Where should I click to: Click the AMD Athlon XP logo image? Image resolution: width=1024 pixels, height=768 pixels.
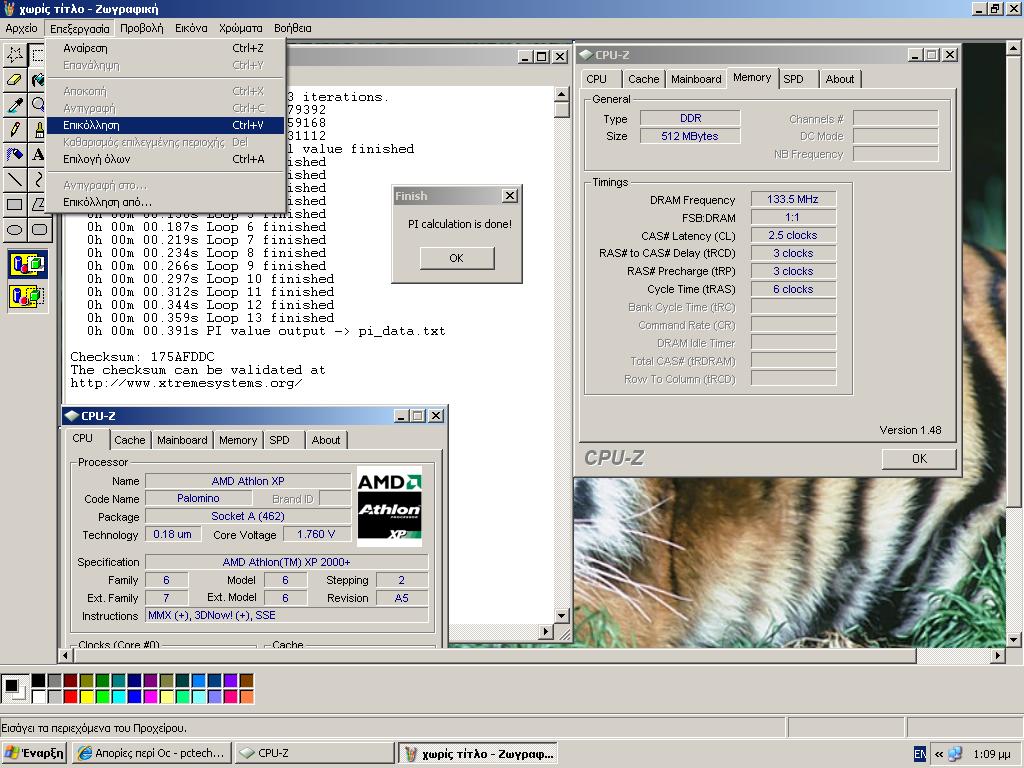[x=389, y=506]
